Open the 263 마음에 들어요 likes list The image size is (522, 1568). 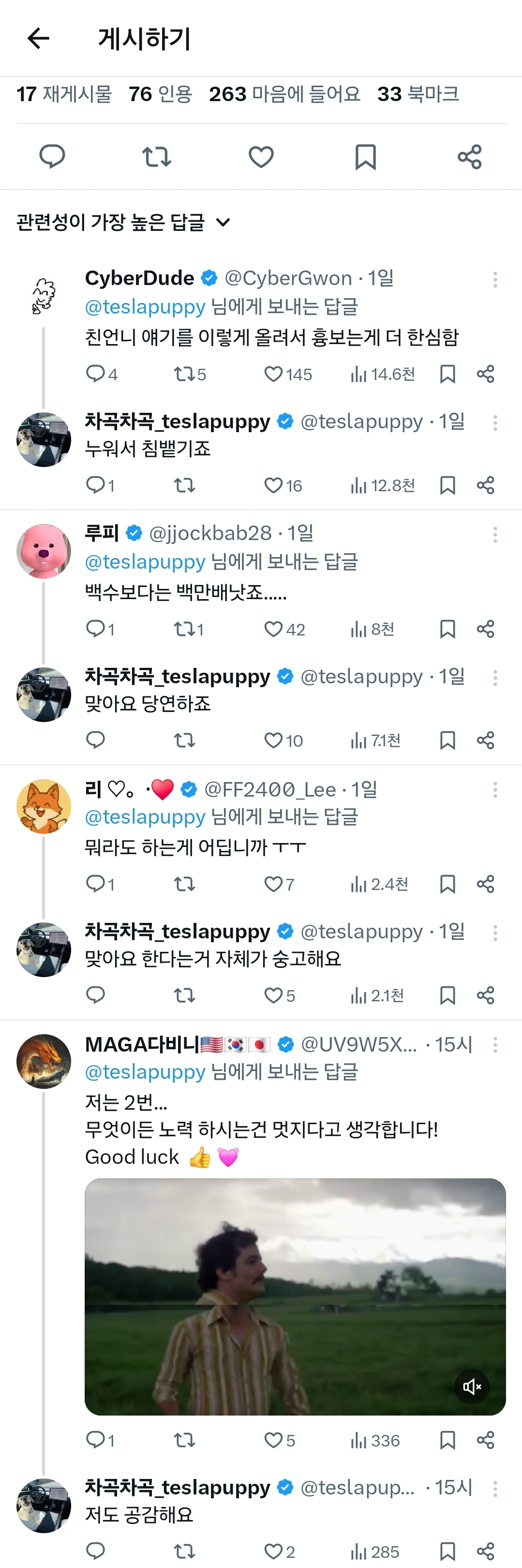tap(285, 94)
